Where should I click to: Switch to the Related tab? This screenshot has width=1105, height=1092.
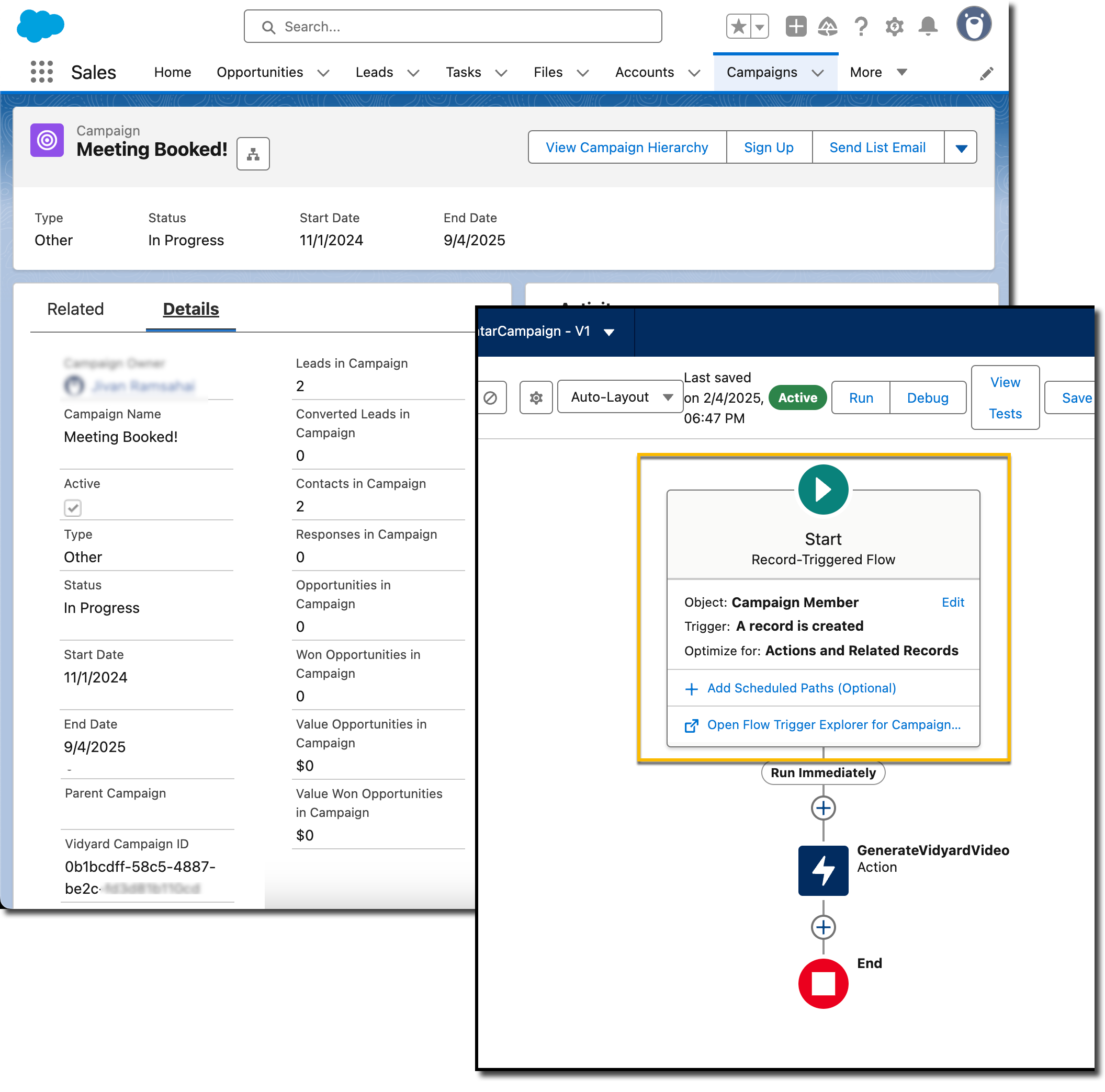(75, 309)
